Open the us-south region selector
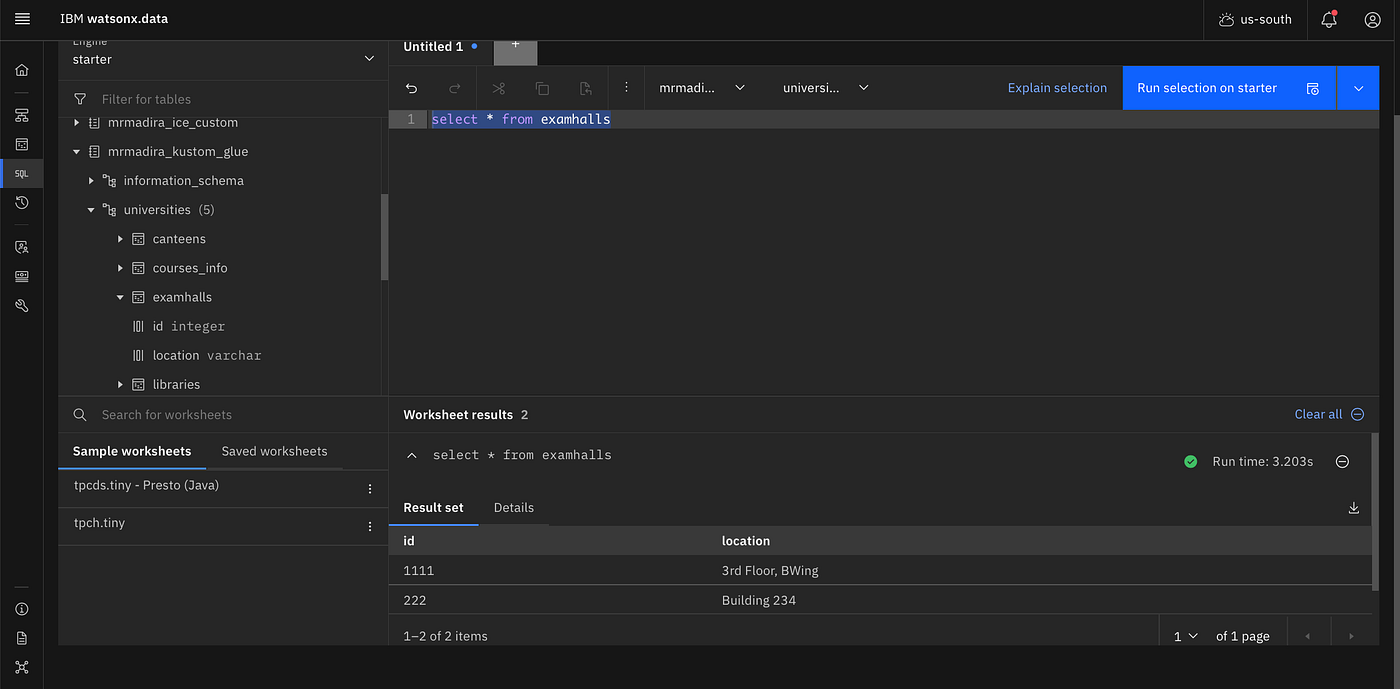The width and height of the screenshot is (1400, 689). pos(1255,19)
